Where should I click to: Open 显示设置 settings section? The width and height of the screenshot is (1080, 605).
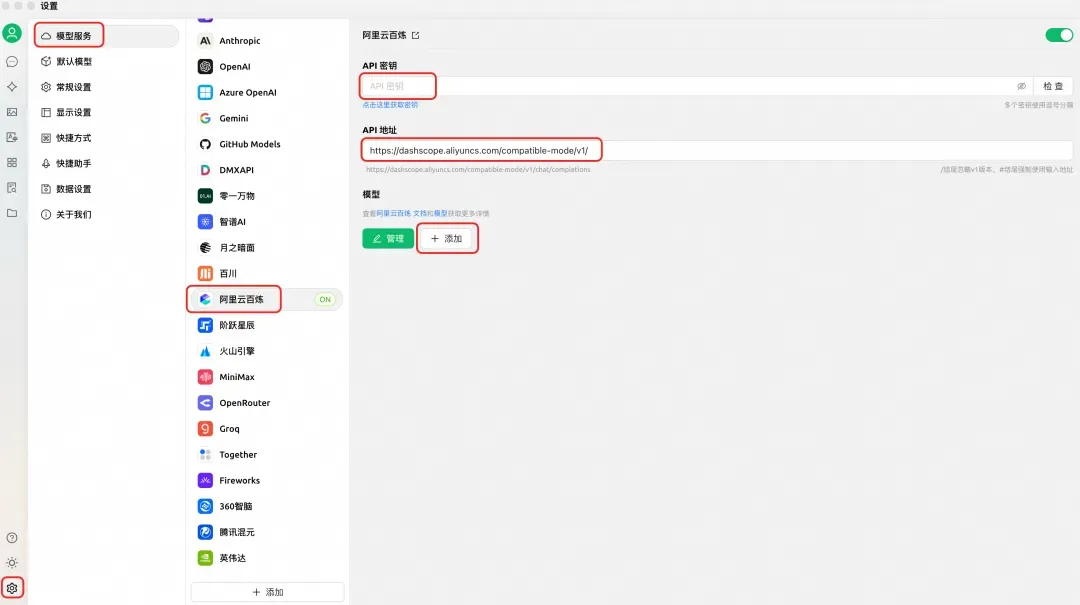106,112
